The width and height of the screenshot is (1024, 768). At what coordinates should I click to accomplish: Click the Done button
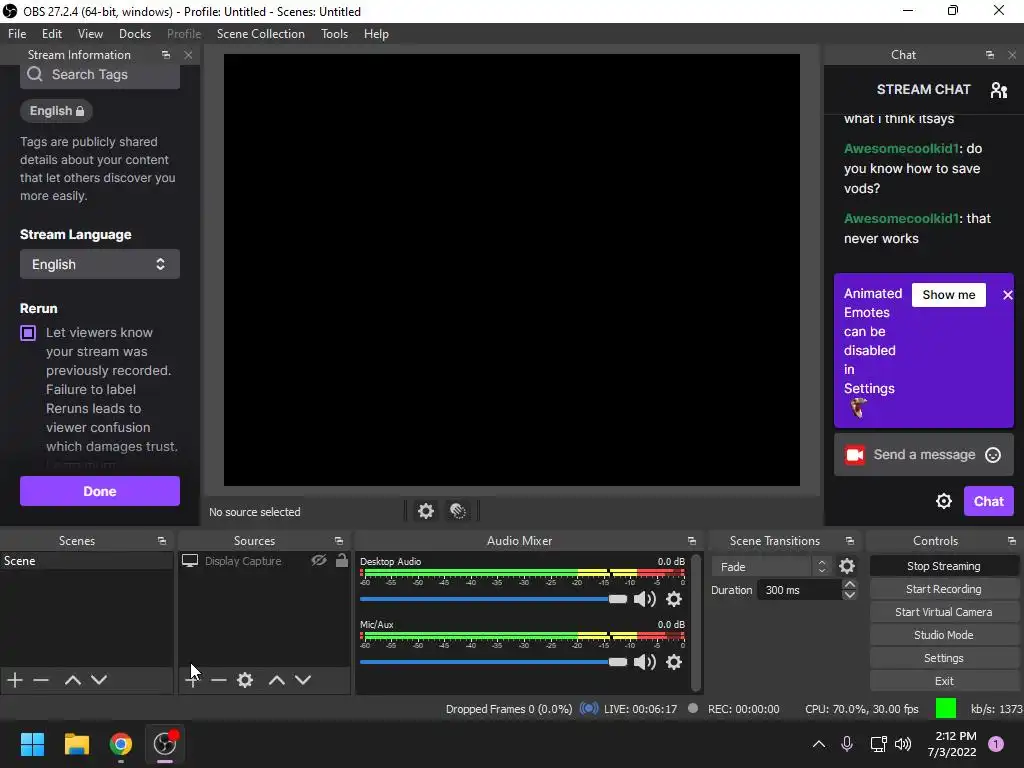(x=100, y=491)
